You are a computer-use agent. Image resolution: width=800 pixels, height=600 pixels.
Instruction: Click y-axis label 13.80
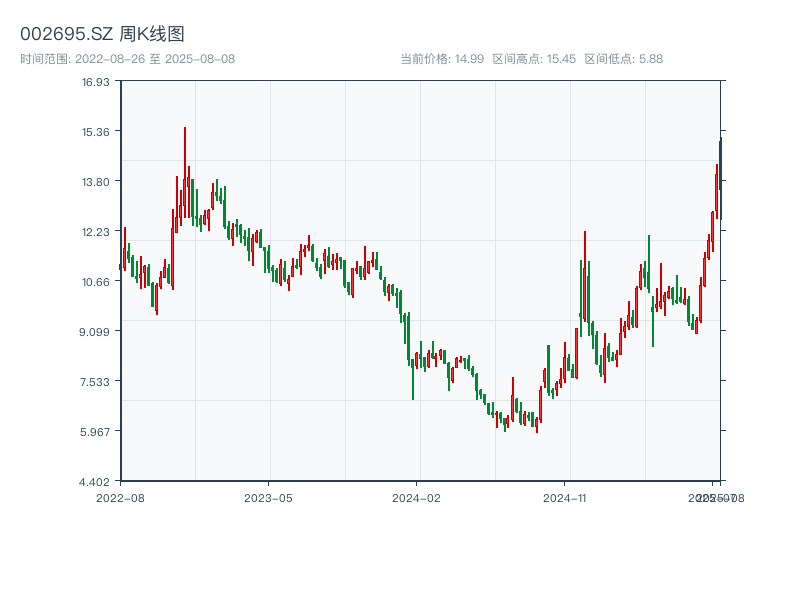point(96,182)
